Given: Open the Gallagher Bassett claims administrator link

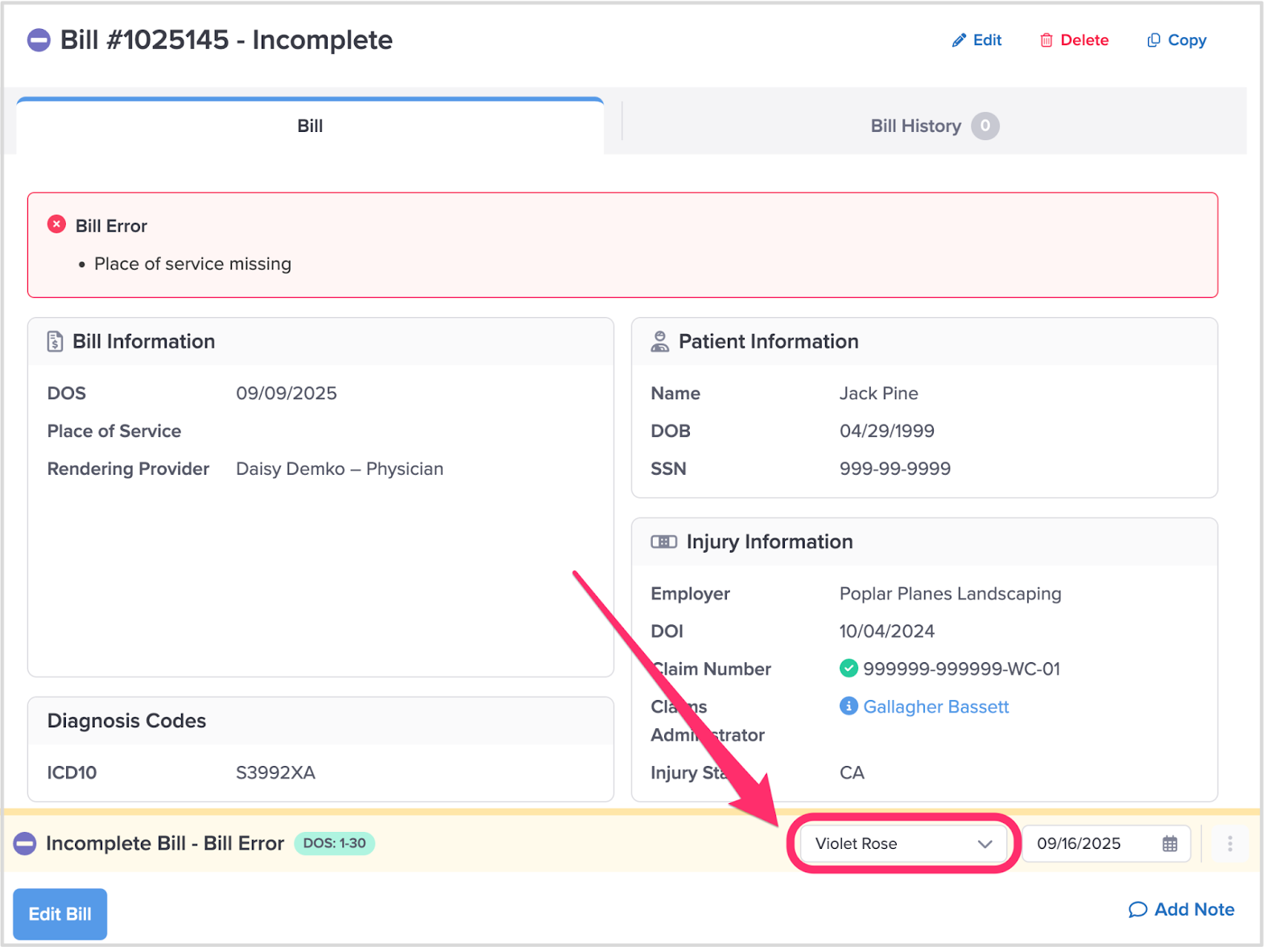Looking at the screenshot, I should pos(935,706).
